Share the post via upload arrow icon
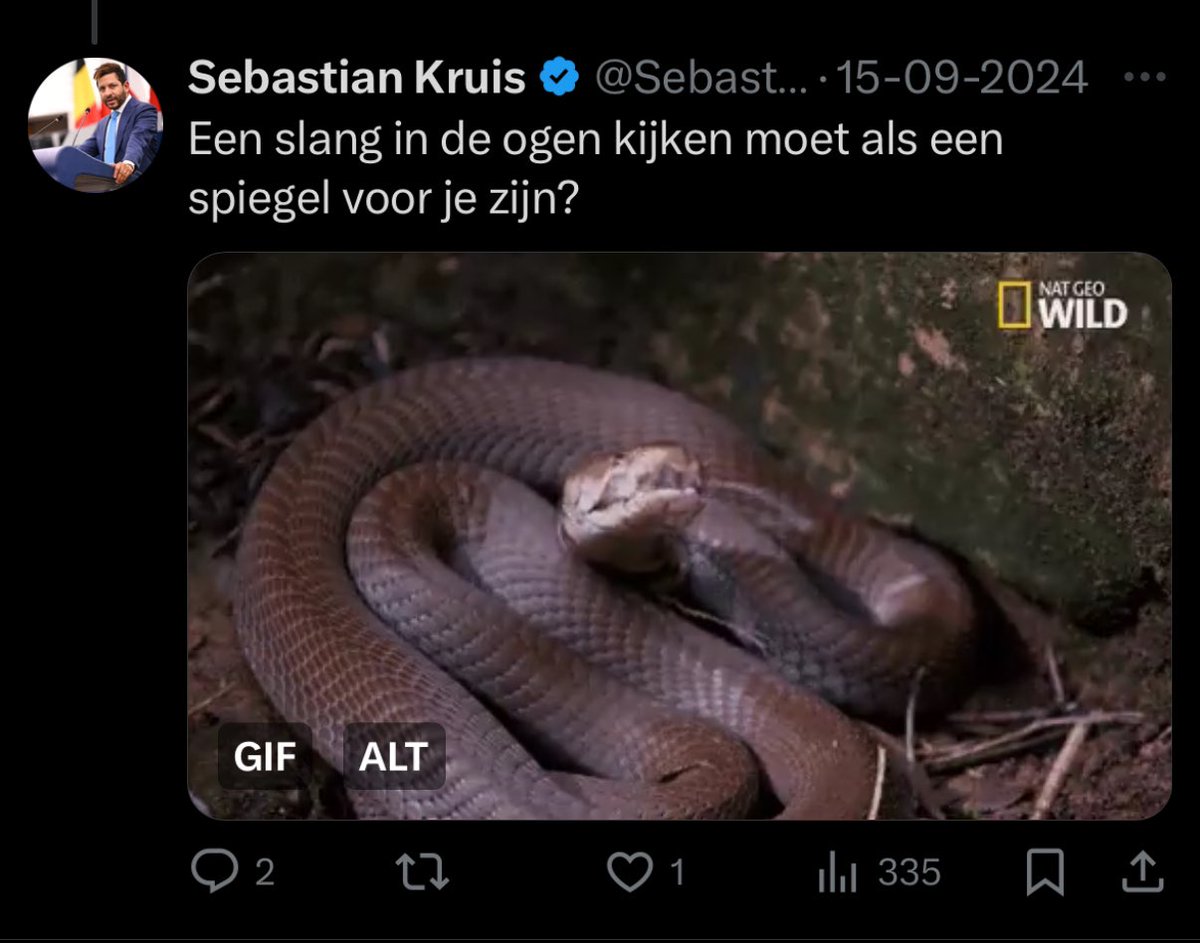The image size is (1200, 943). coord(1143,872)
